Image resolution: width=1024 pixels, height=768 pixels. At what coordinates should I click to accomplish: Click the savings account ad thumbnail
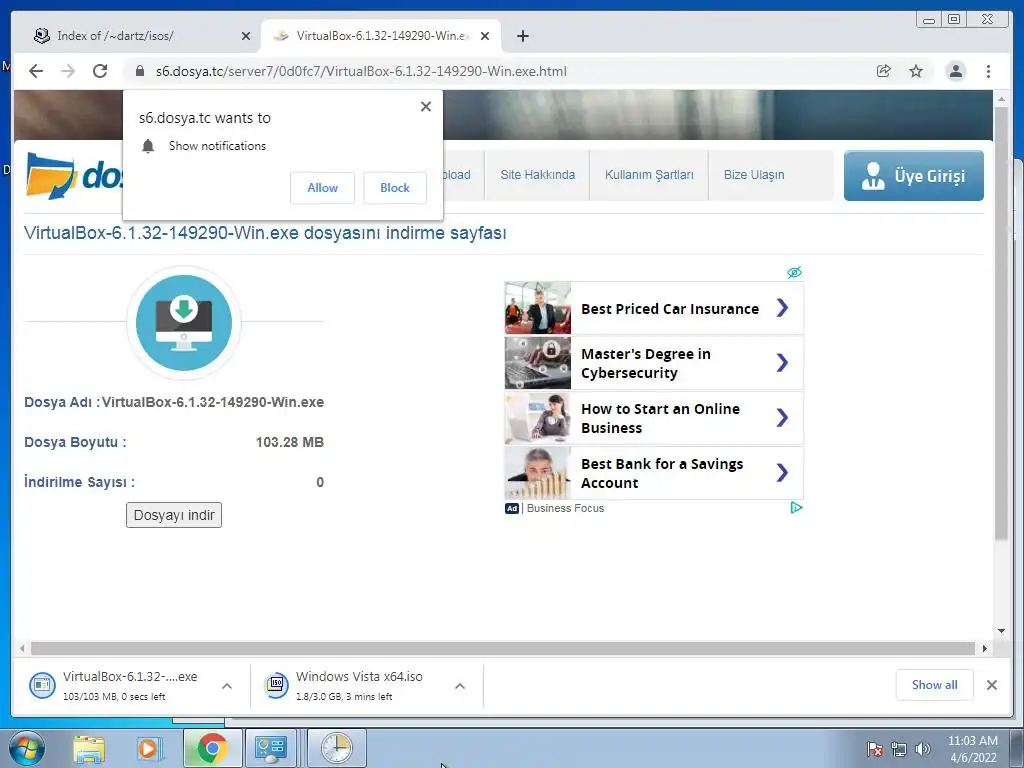tap(538, 473)
